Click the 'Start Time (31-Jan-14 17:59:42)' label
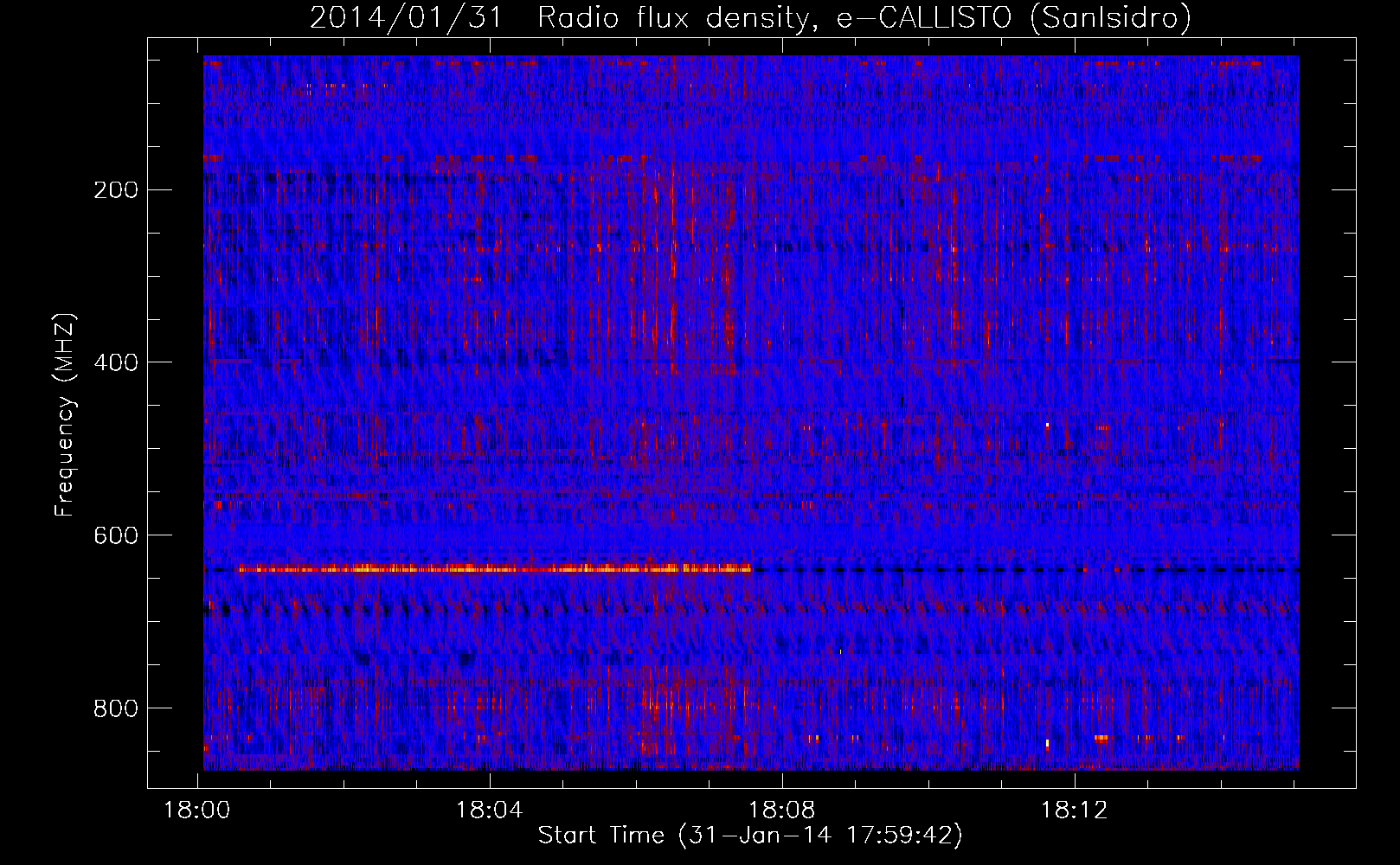 click(750, 836)
